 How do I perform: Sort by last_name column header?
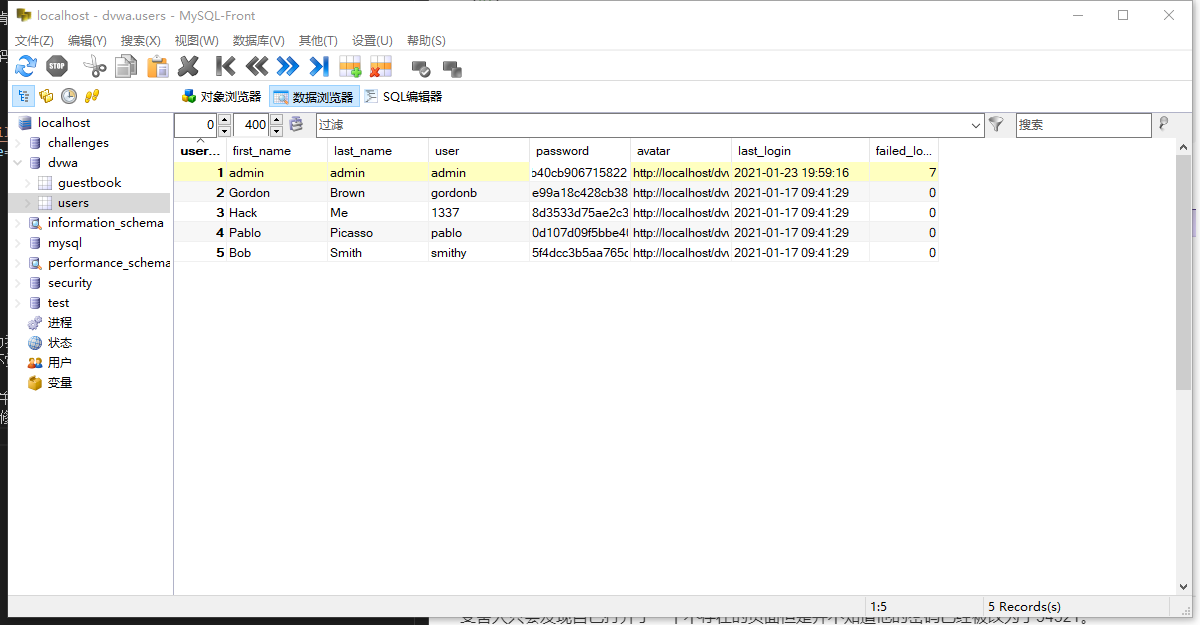378,151
